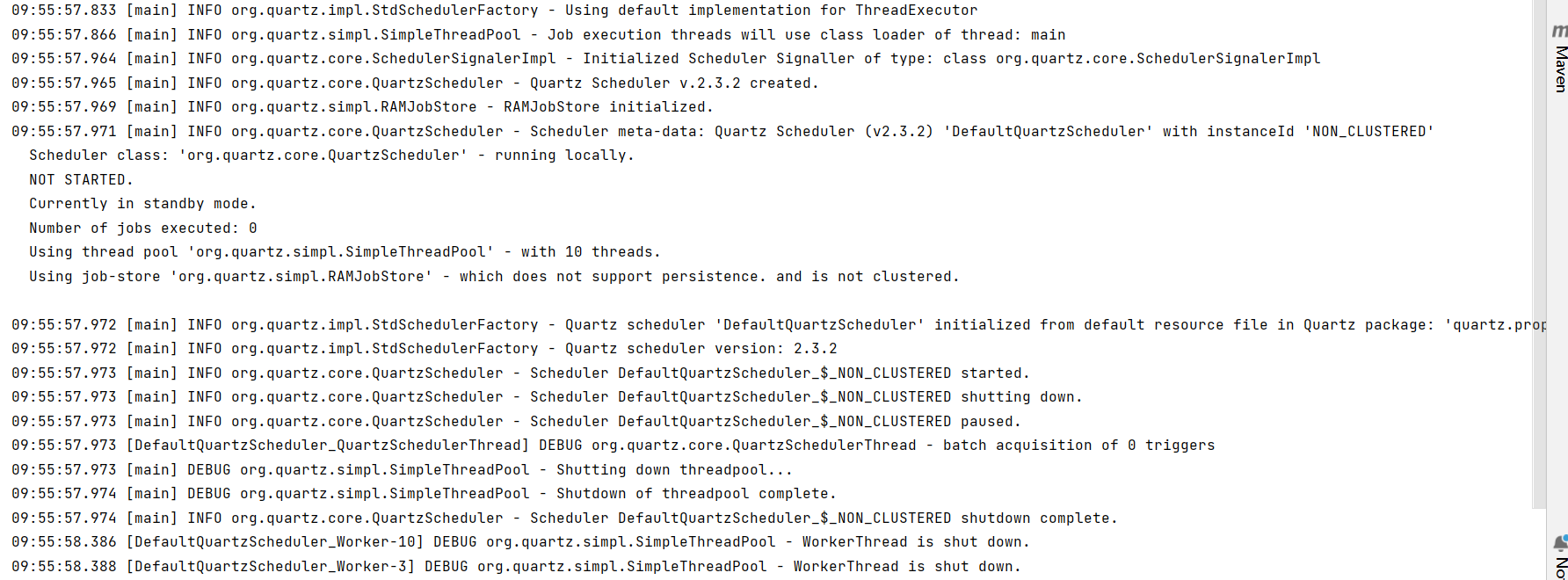Click the 'RAMJobStore initialized.' log line
This screenshot has height=580, width=1568.
click(362, 107)
